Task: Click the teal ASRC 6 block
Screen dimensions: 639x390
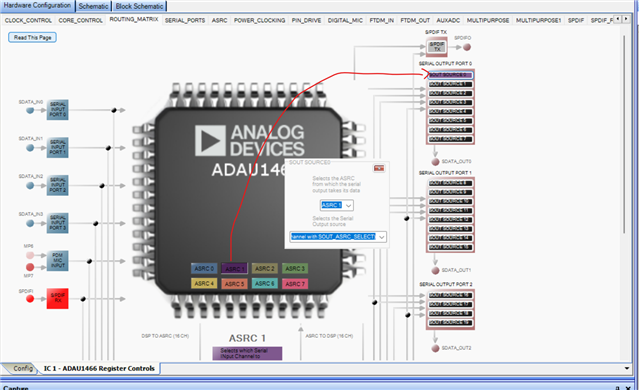Action: click(264, 284)
